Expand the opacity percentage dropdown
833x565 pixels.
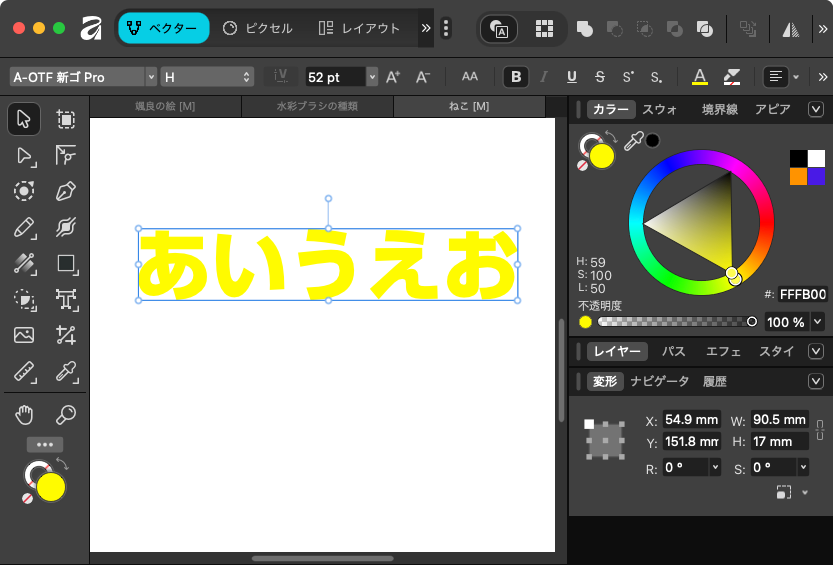pos(818,322)
